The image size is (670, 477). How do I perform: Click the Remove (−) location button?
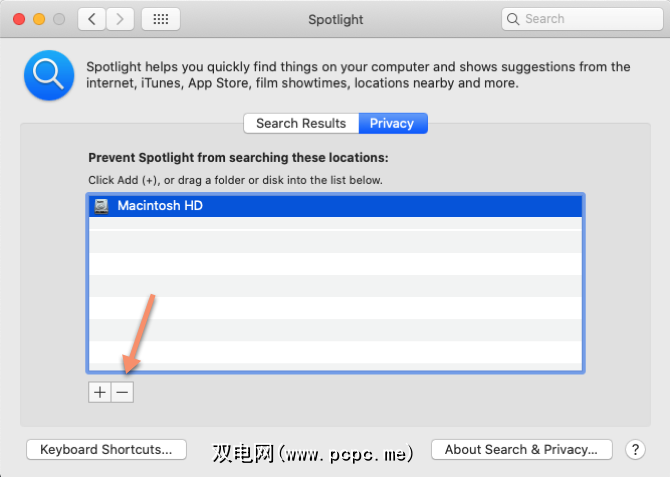(x=122, y=392)
